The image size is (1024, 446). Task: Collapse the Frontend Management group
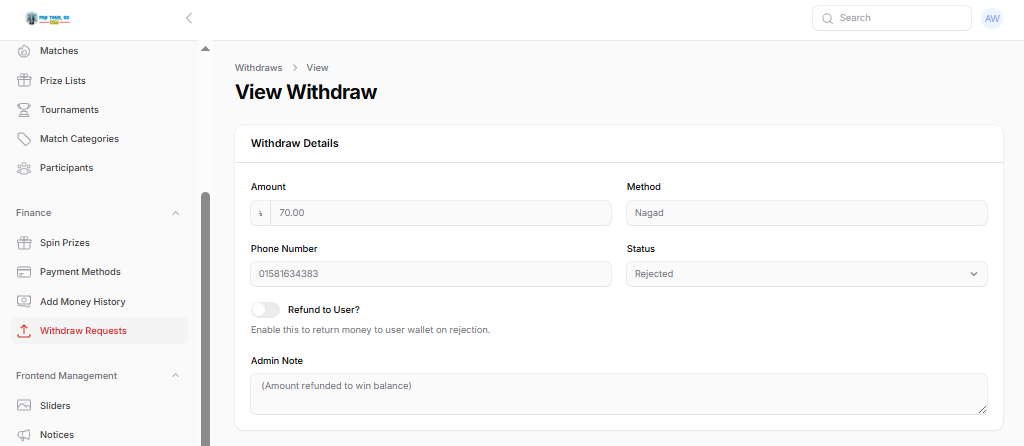[176, 376]
